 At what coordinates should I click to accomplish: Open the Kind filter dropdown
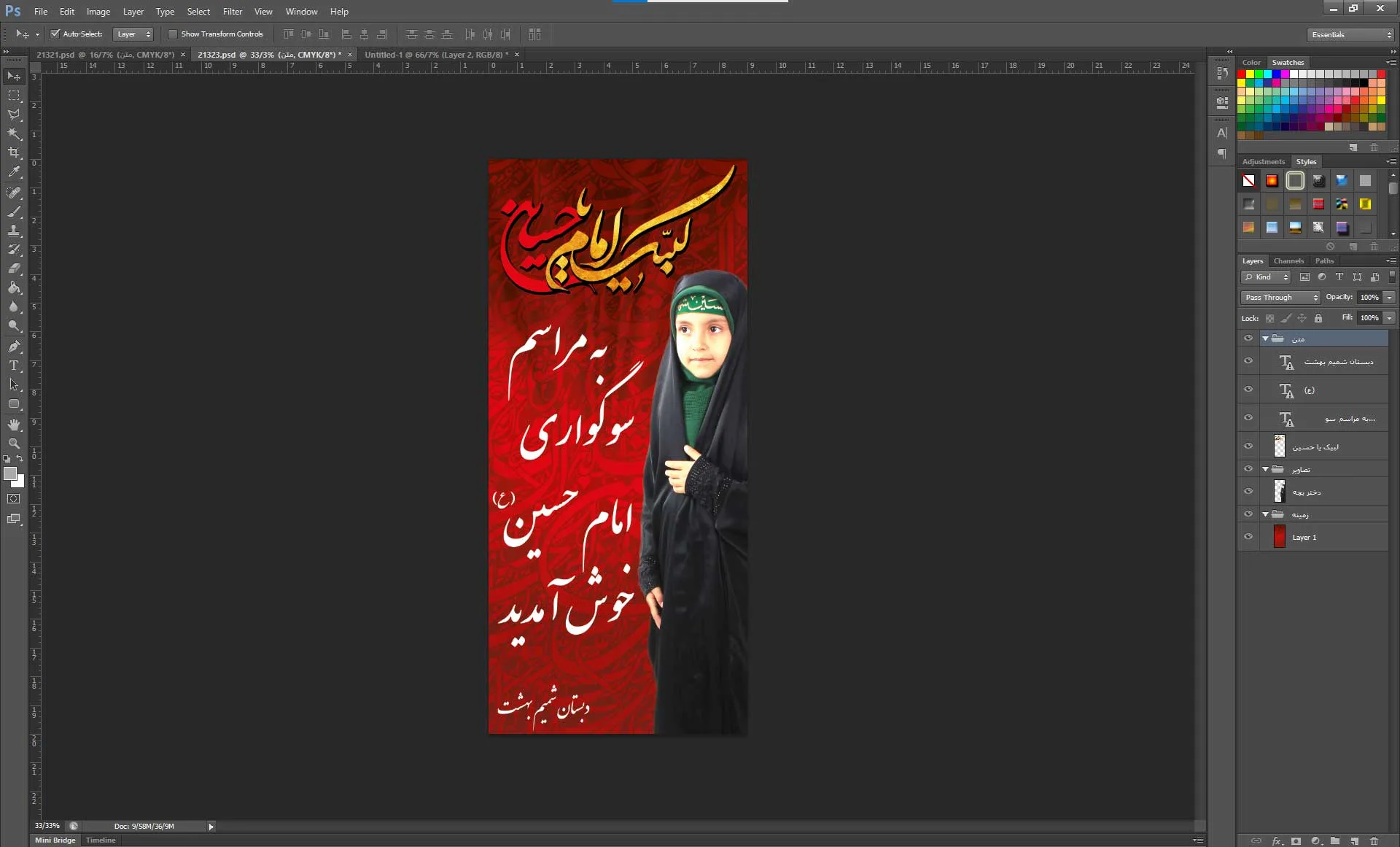[1266, 277]
